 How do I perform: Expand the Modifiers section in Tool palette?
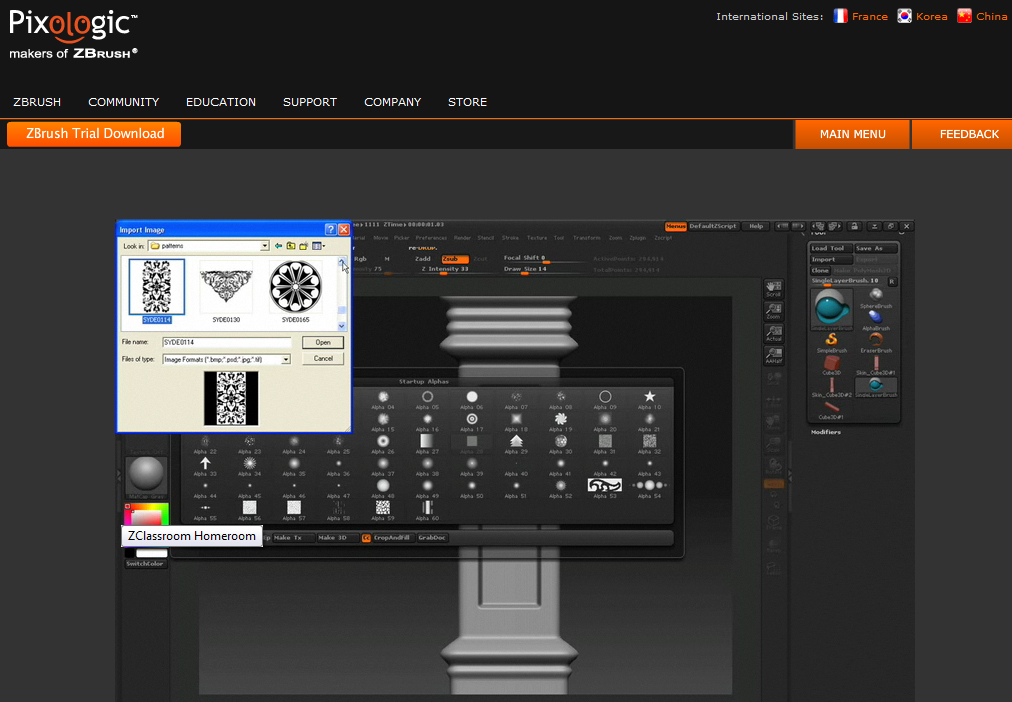tap(825, 432)
